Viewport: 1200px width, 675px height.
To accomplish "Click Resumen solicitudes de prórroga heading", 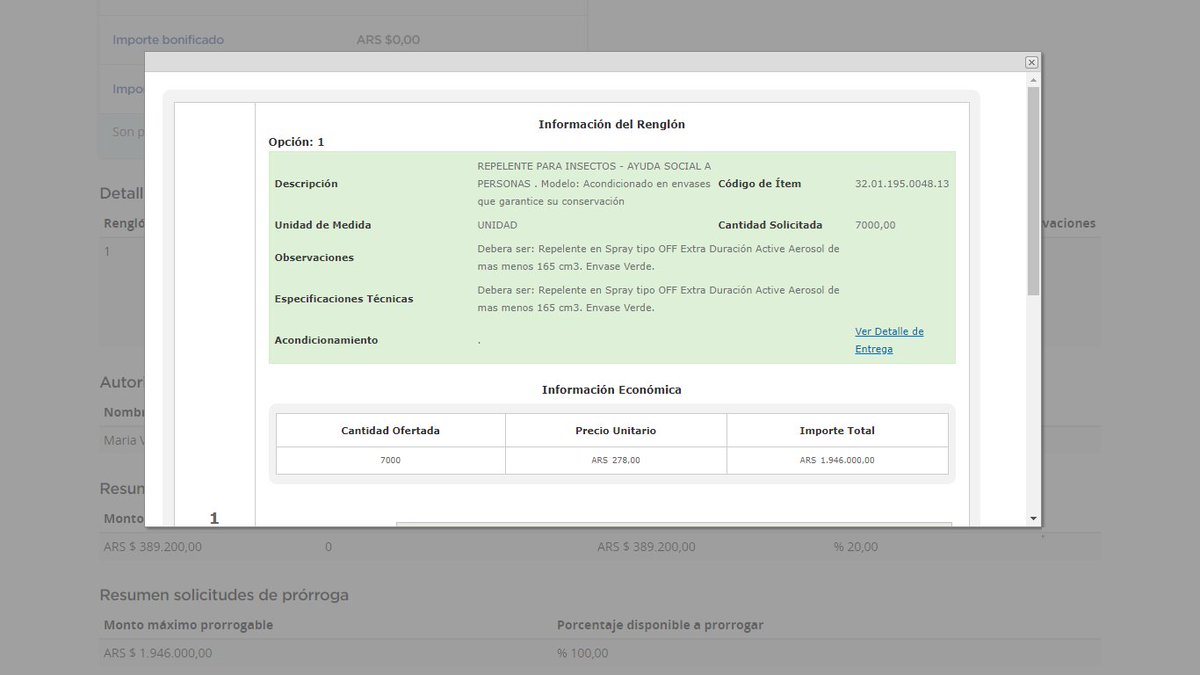I will (x=224, y=595).
